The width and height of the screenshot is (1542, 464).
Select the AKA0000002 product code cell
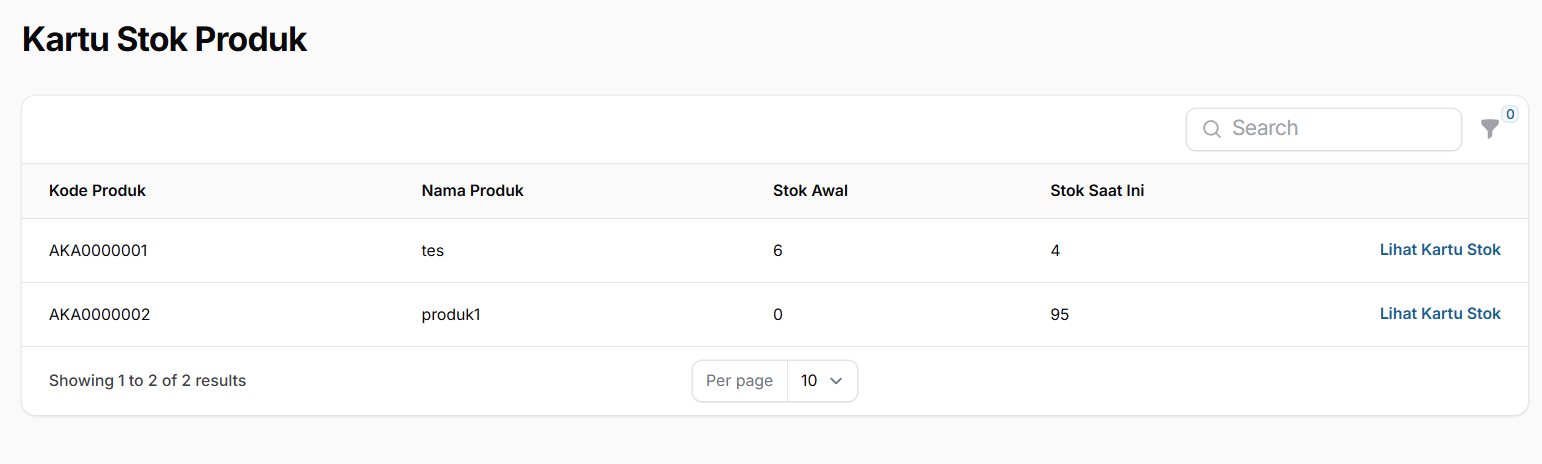[x=99, y=315]
